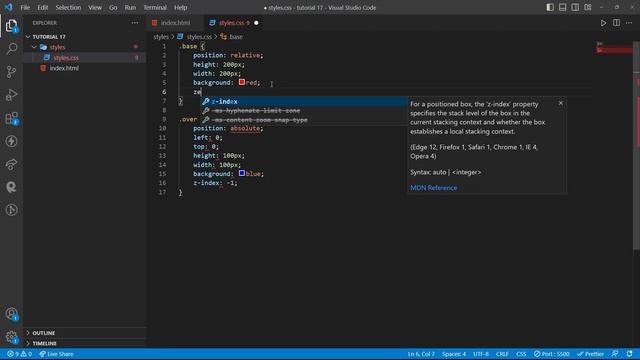Open the Go menu
640x360 pixels.
[113, 7]
